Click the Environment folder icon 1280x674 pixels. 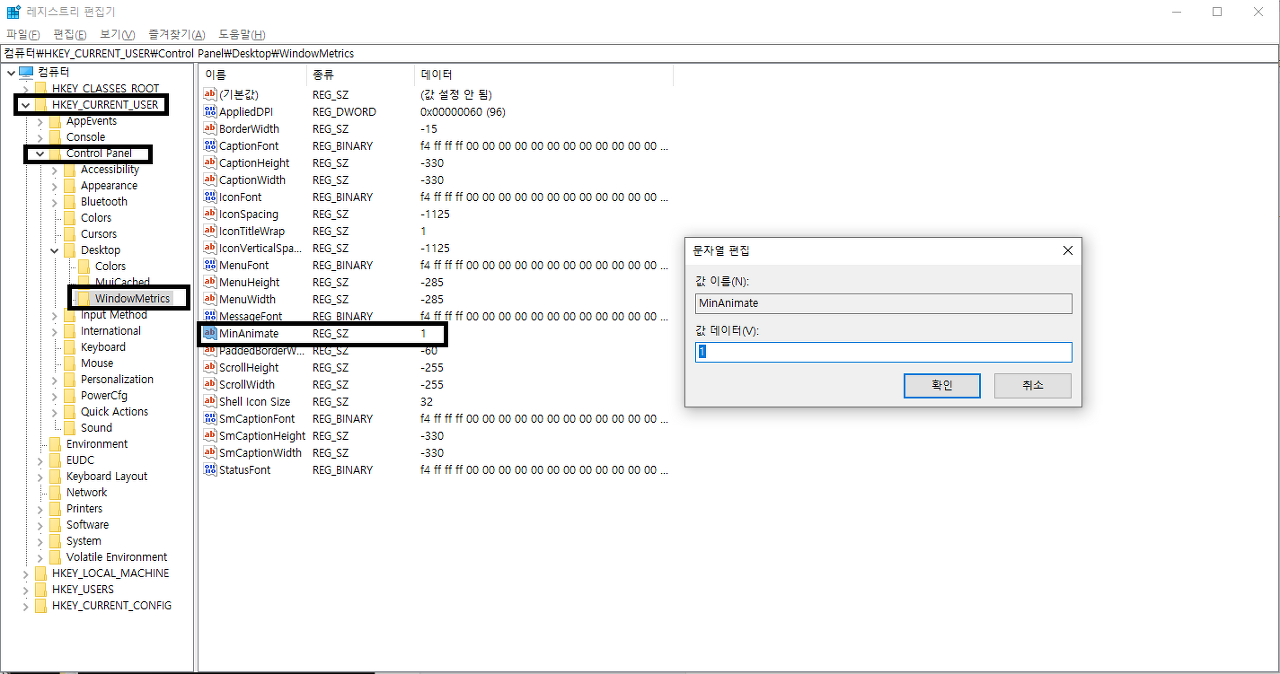(55, 444)
